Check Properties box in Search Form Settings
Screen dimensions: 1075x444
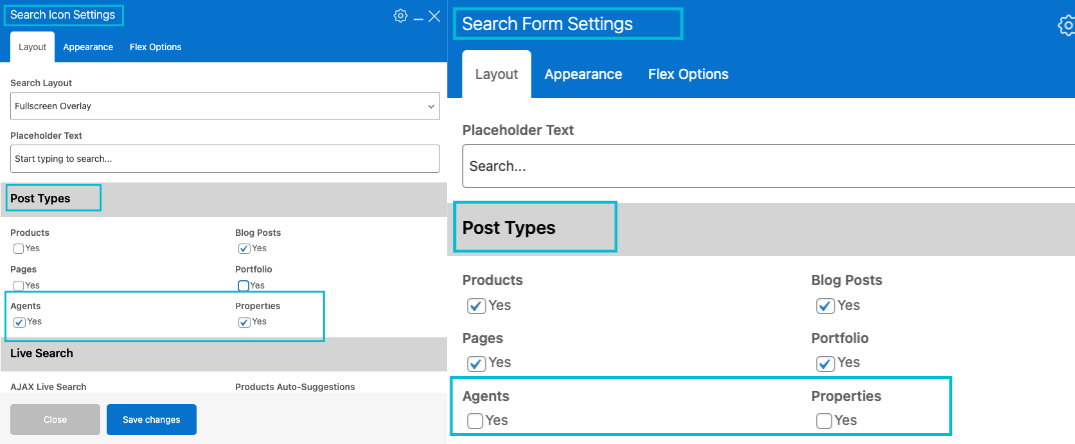coord(824,421)
